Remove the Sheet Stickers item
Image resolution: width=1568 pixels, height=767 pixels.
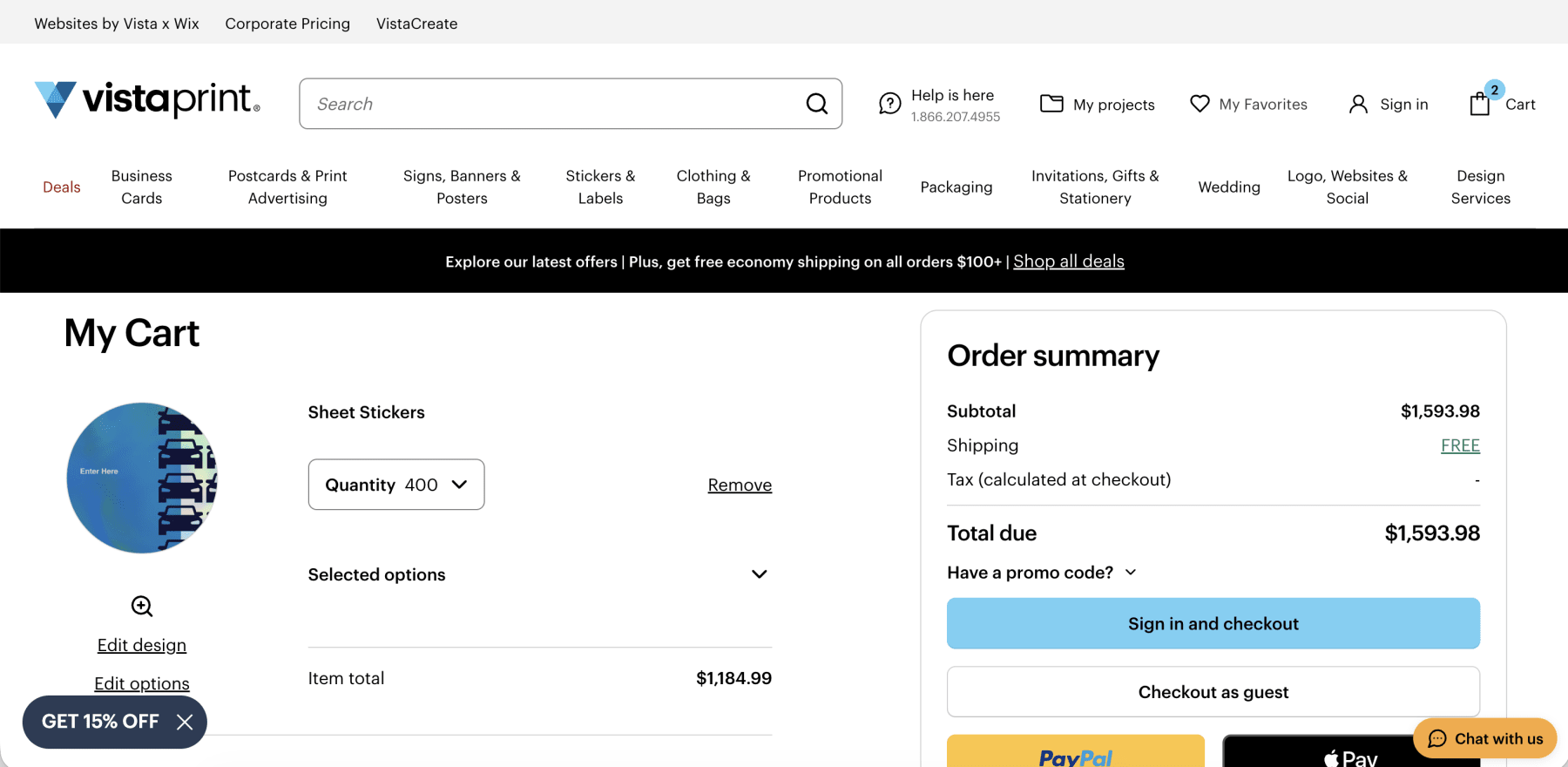click(x=740, y=485)
